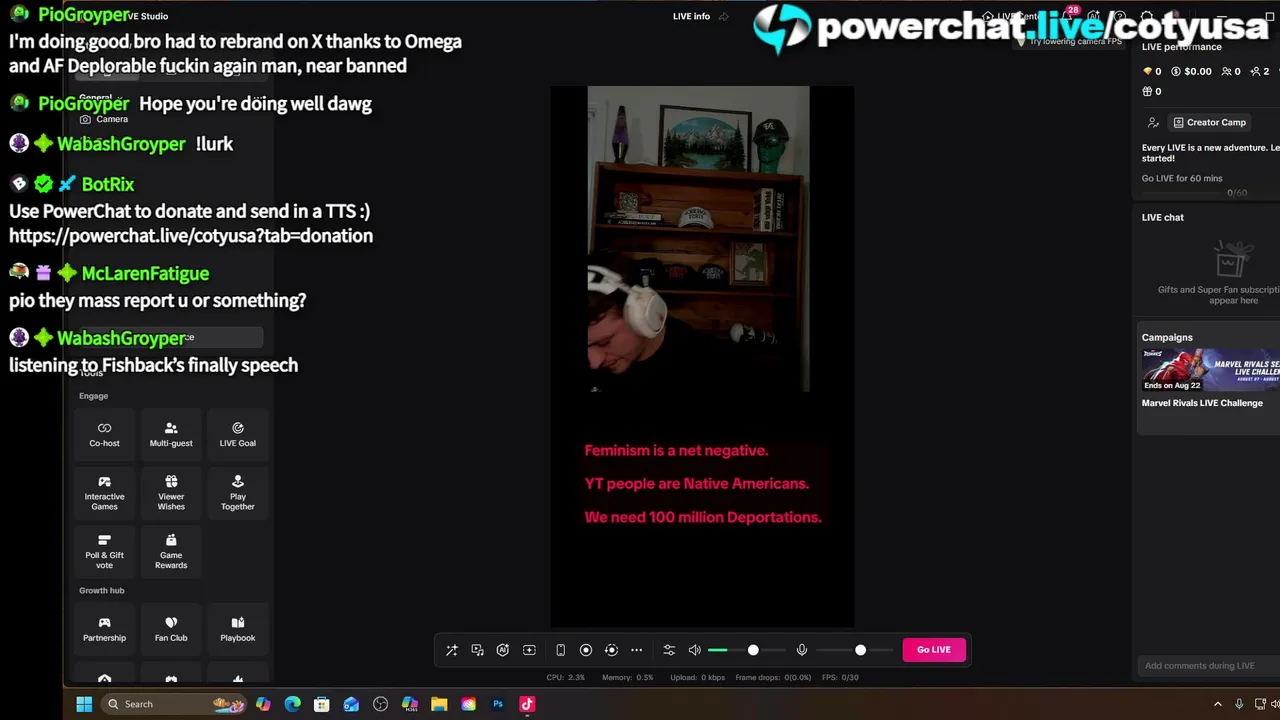Open Outlook from the taskbar
Screen dimensions: 1280x720
click(x=351, y=704)
